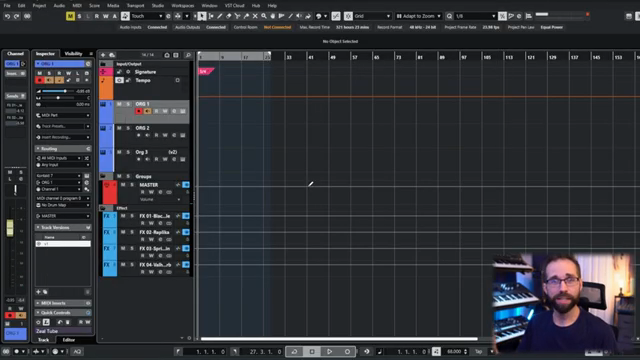Select the Zoom magnifier tool
This screenshot has height=360, width=640.
click(x=264, y=16)
